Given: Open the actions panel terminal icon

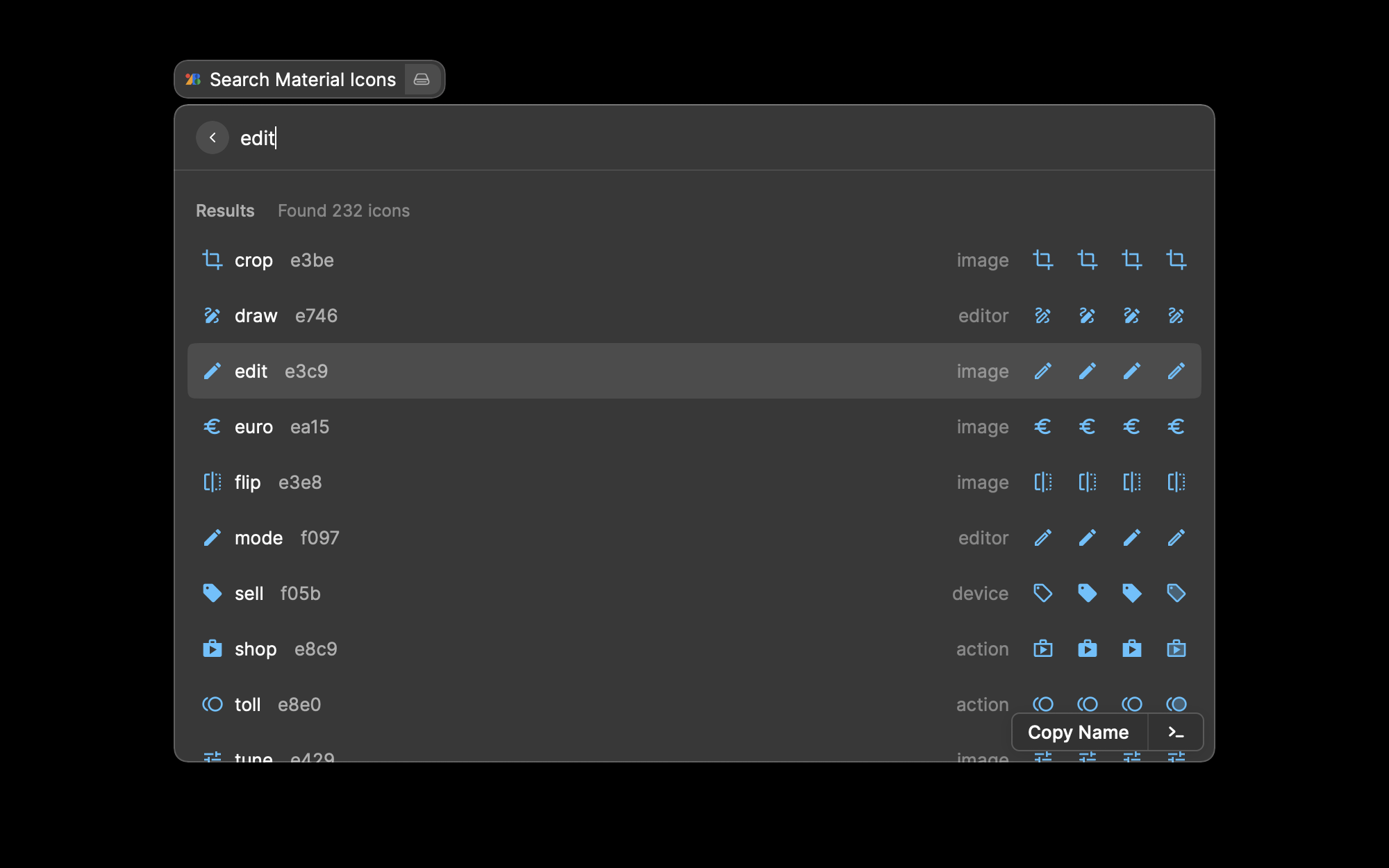Looking at the screenshot, I should coord(1175,733).
